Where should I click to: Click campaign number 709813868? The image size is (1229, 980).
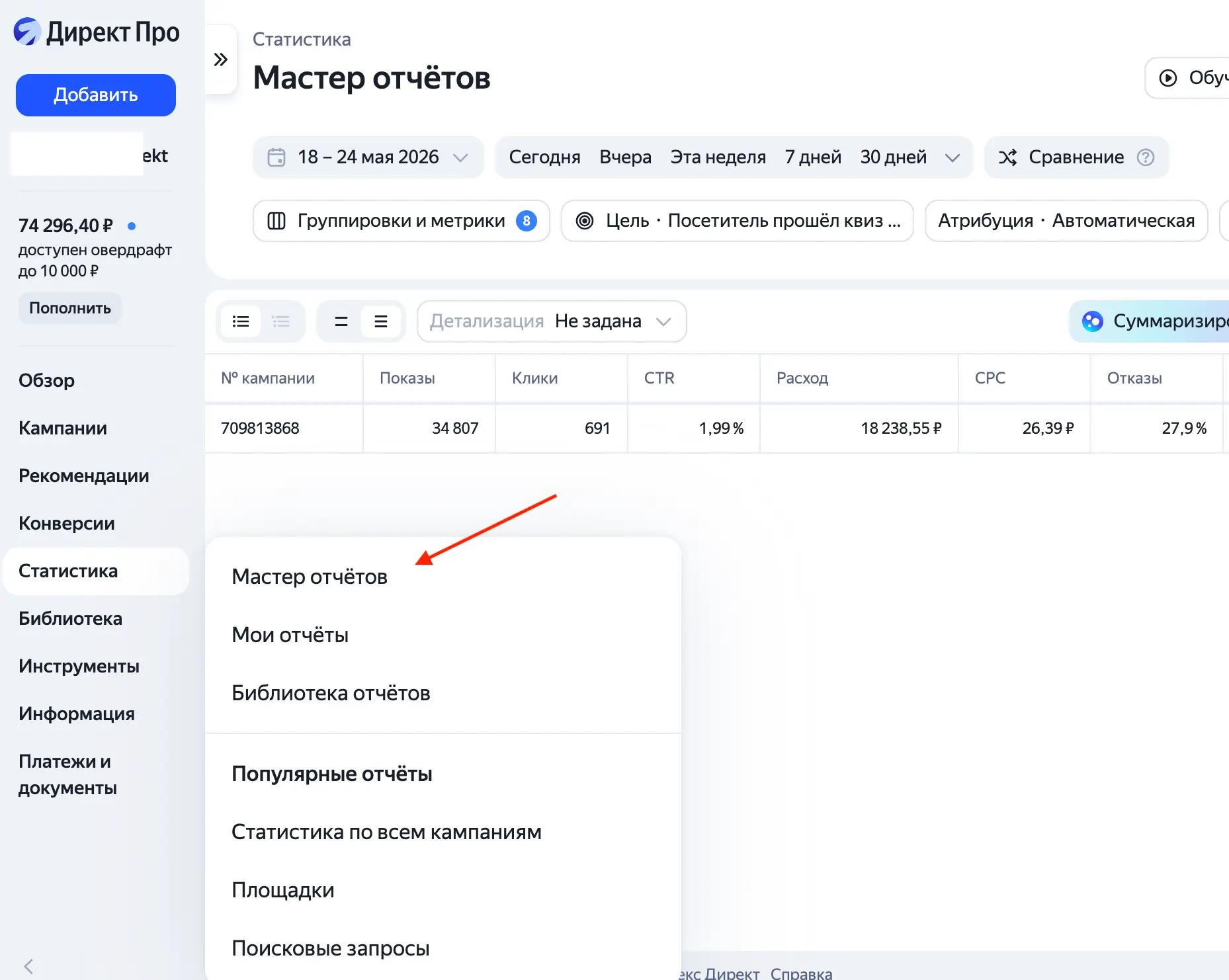coord(260,429)
